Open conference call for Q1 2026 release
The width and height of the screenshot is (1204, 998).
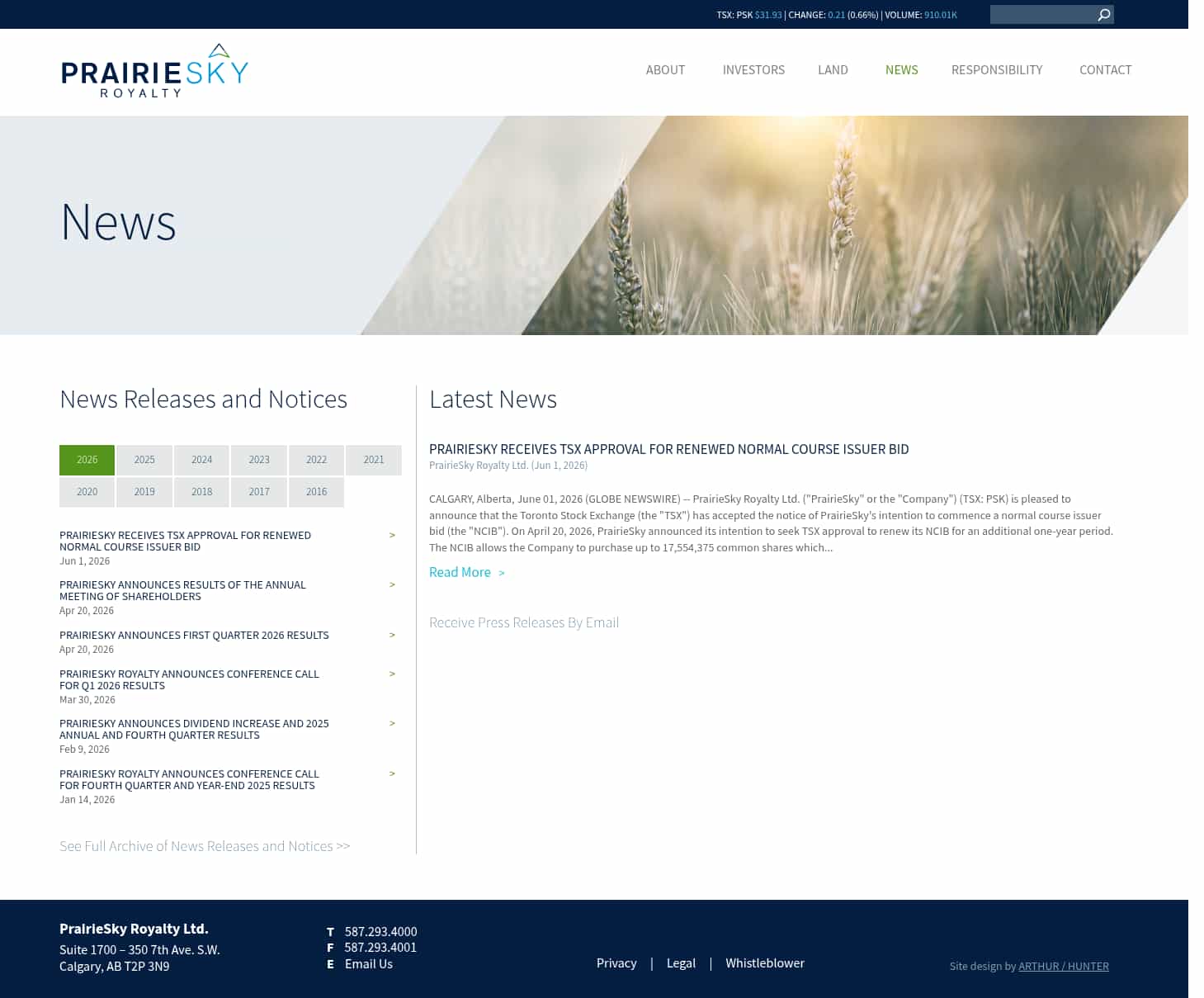(189, 679)
